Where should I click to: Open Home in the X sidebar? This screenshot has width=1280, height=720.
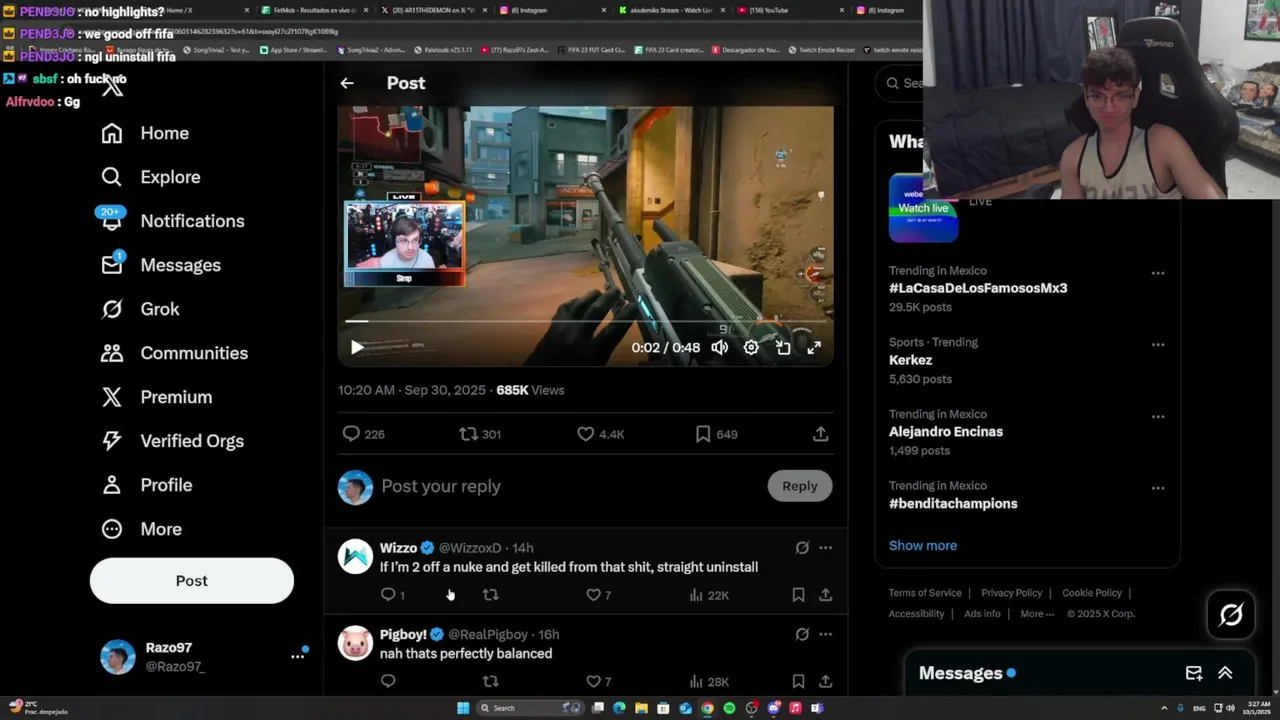(145, 133)
